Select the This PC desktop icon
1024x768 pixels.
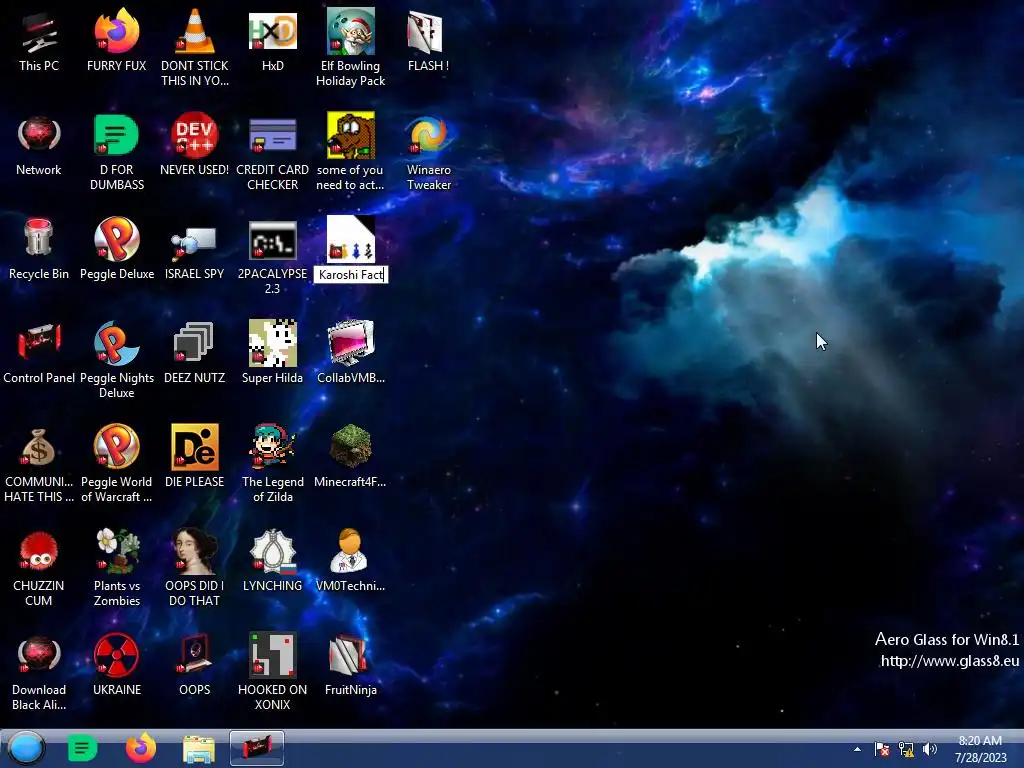pos(39,40)
